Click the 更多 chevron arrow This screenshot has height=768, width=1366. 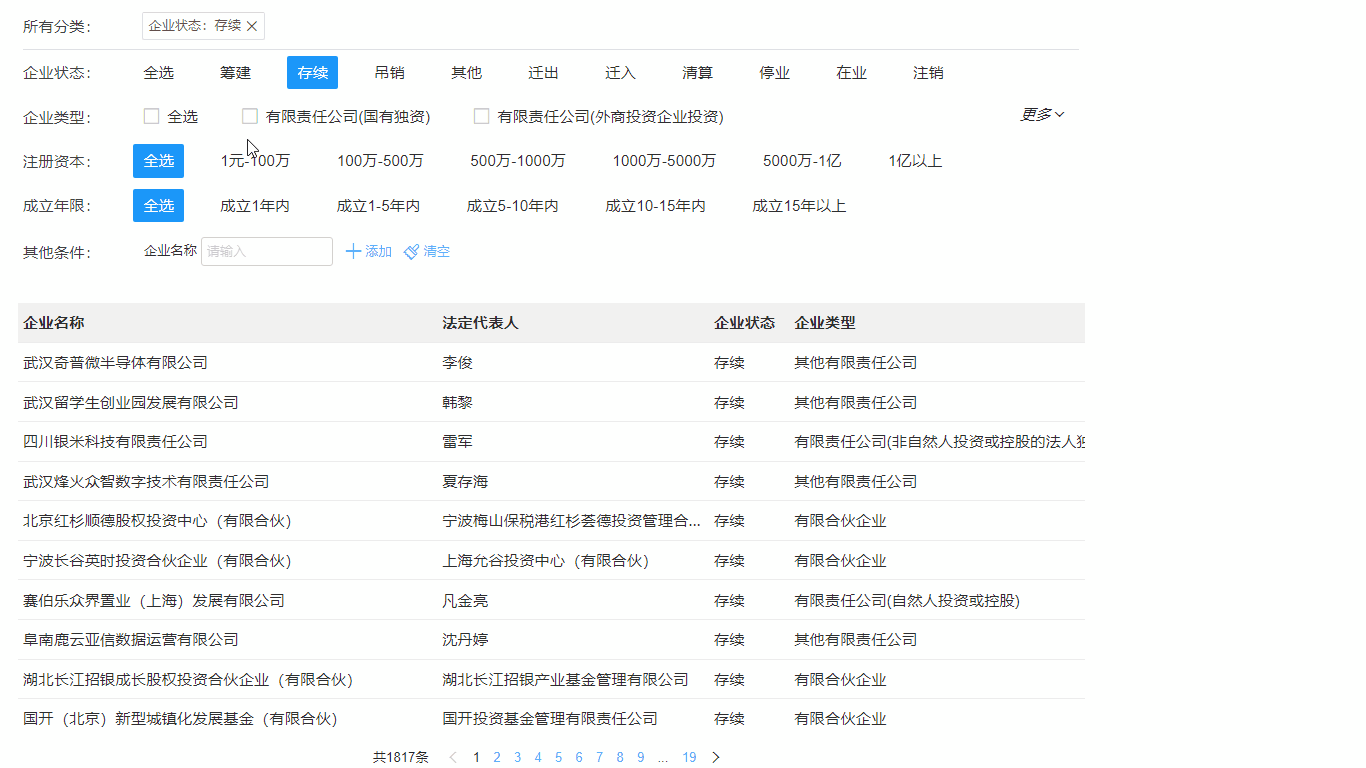pyautogui.click(x=1057, y=115)
